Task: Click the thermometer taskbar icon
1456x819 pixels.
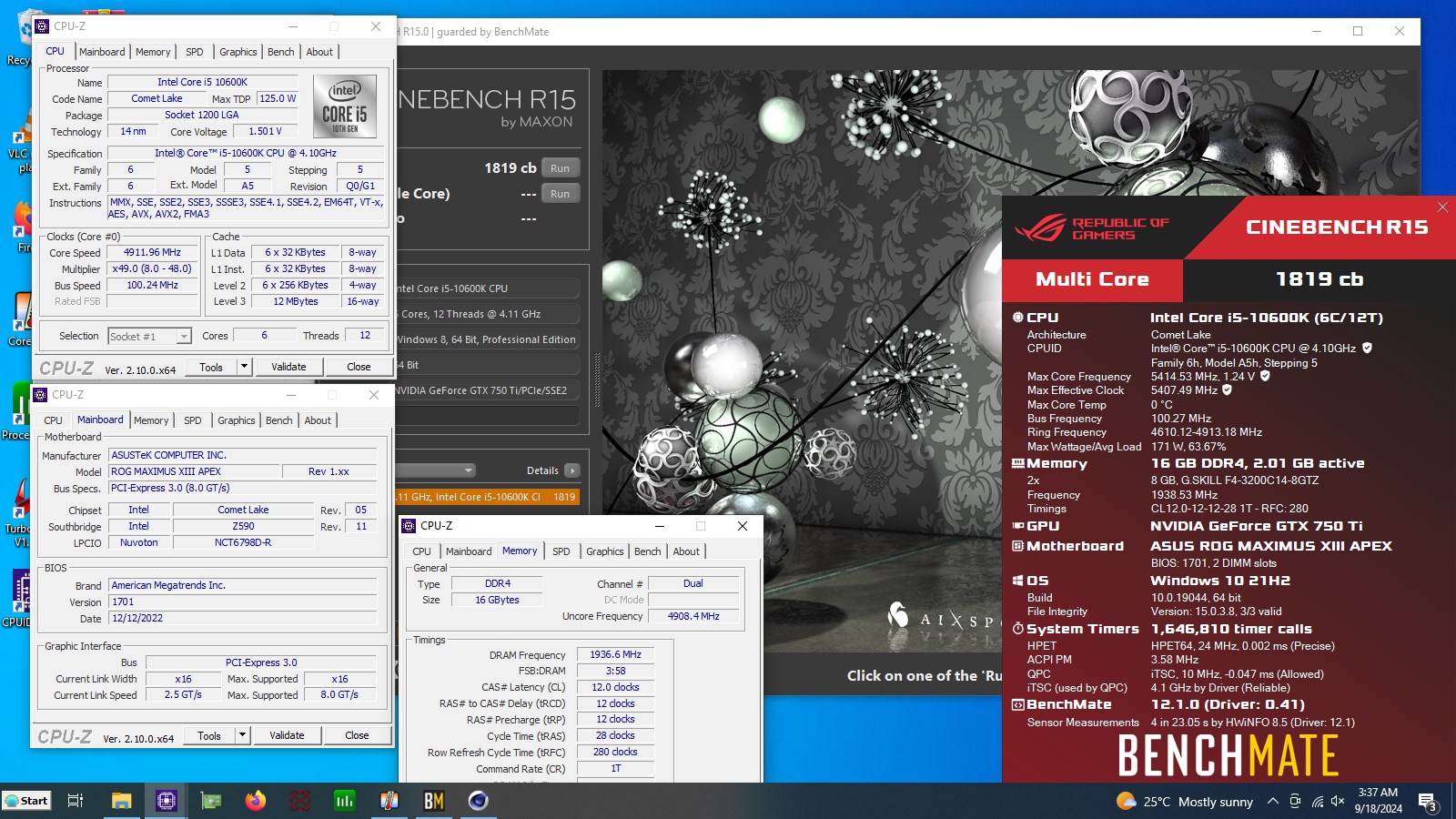Action: point(389,801)
